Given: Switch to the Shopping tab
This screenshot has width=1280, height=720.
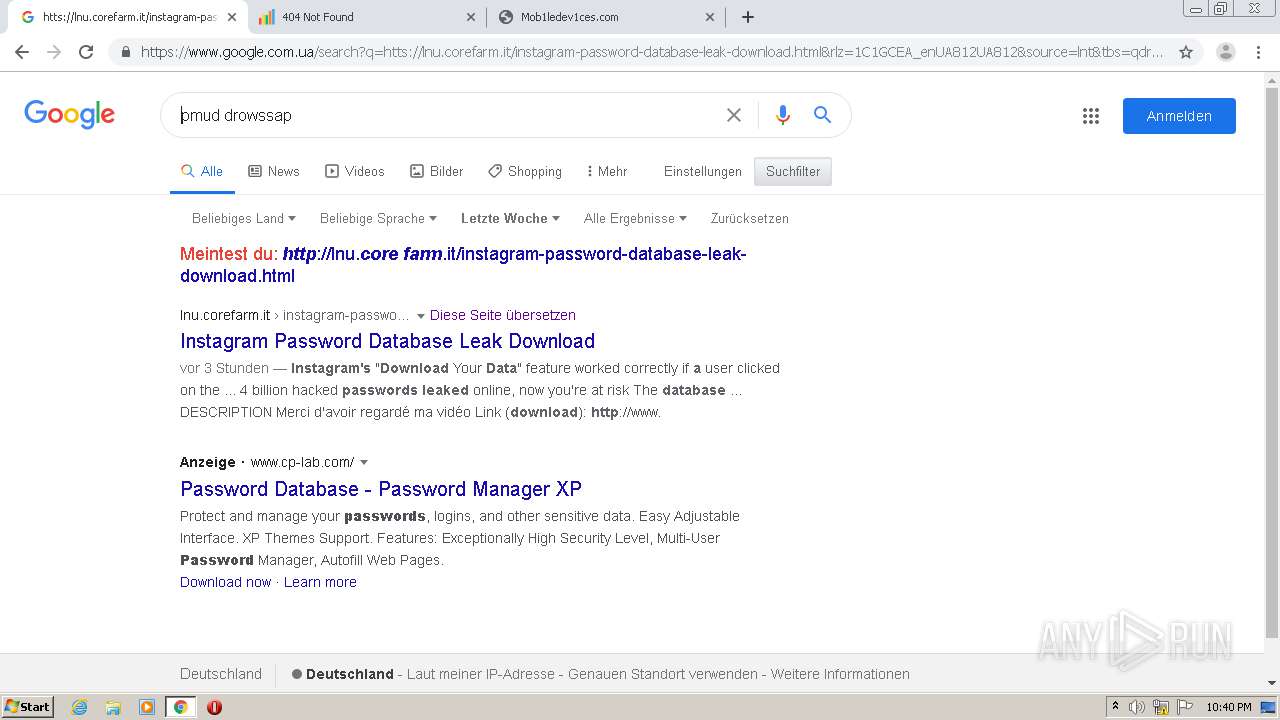Looking at the screenshot, I should point(525,171).
